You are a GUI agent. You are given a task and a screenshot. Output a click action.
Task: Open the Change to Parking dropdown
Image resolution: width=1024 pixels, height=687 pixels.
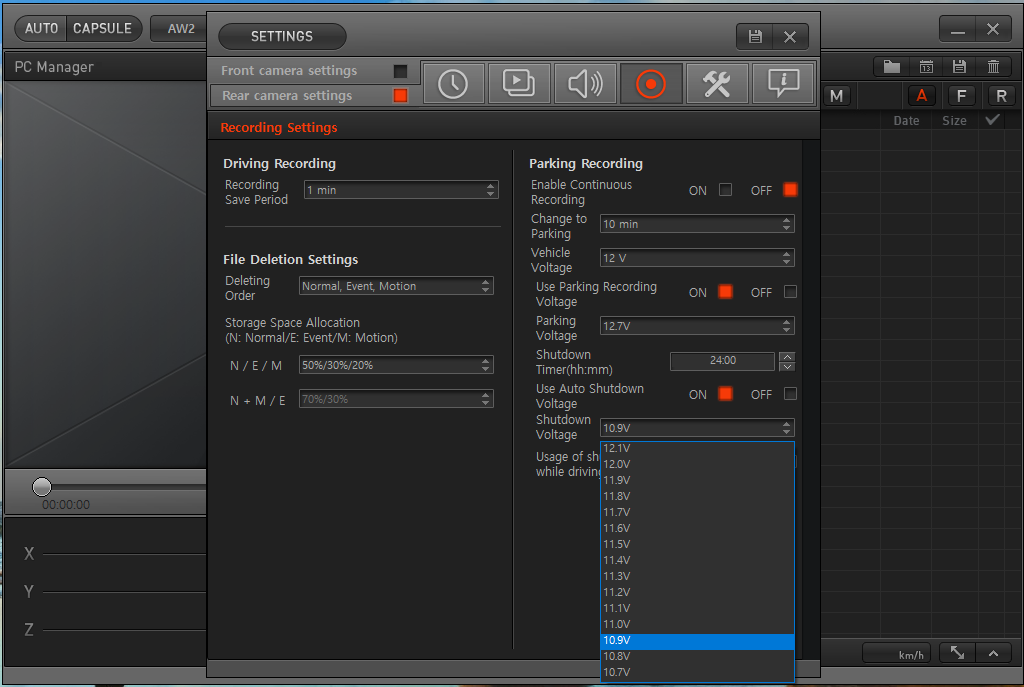(697, 224)
